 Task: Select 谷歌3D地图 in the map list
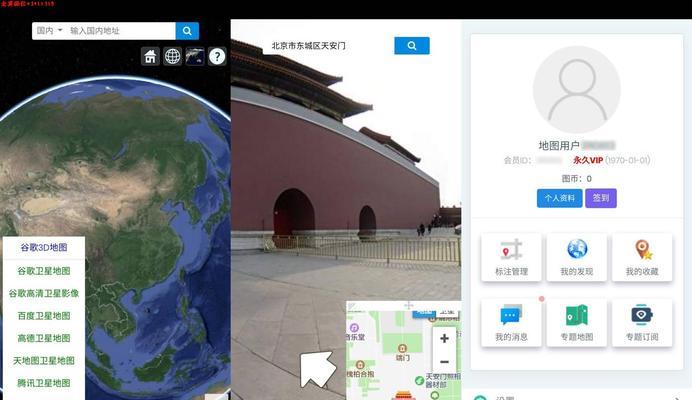pos(44,247)
